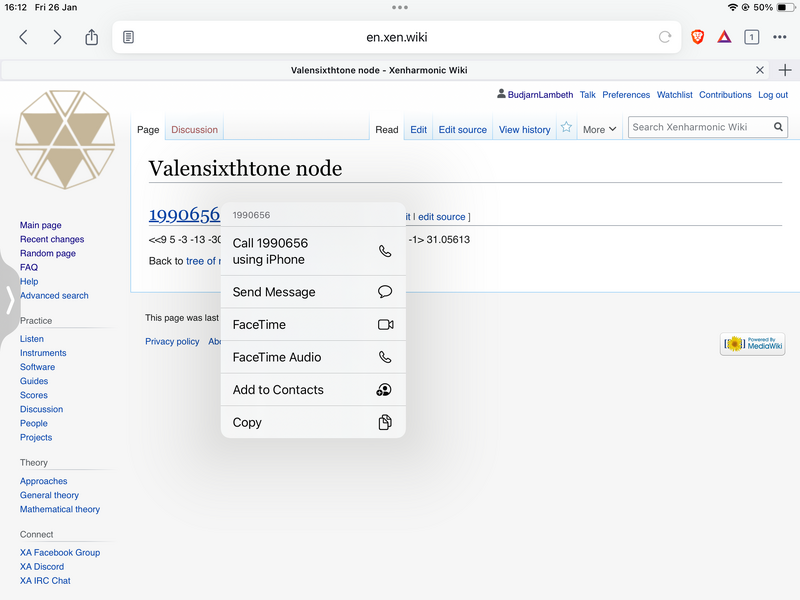Screen dimensions: 800x600
Task: Click the search magnifier icon
Action: click(x=778, y=127)
